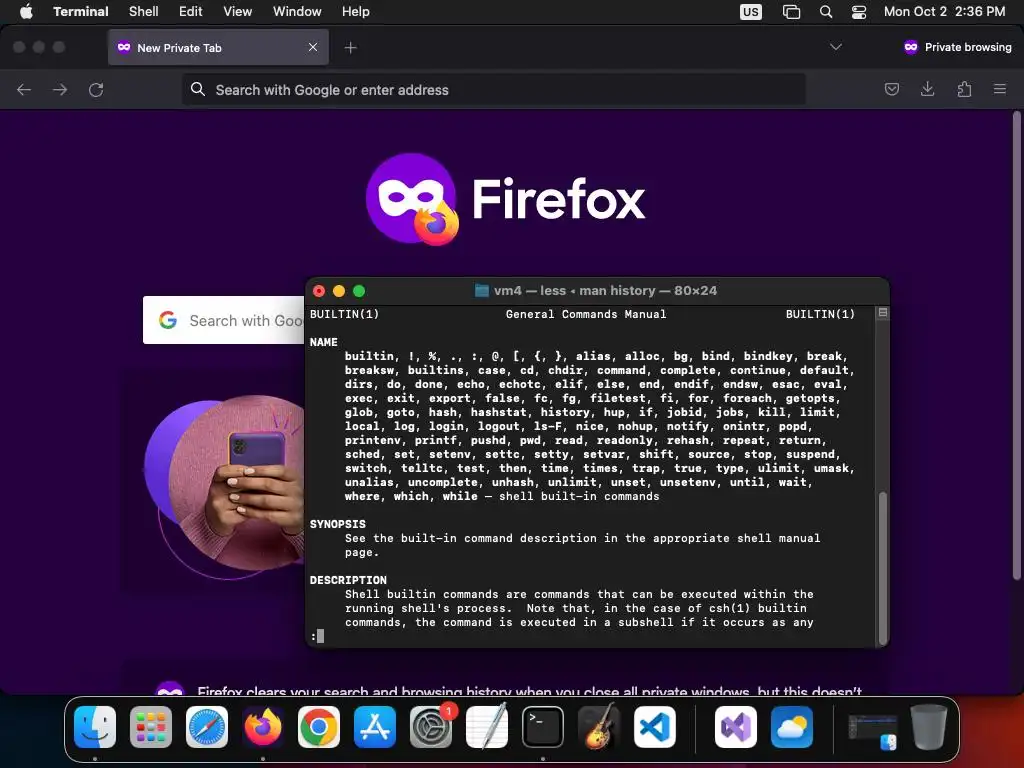Image resolution: width=1024 pixels, height=768 pixels.
Task: Open the Shell menu
Action: (x=144, y=11)
